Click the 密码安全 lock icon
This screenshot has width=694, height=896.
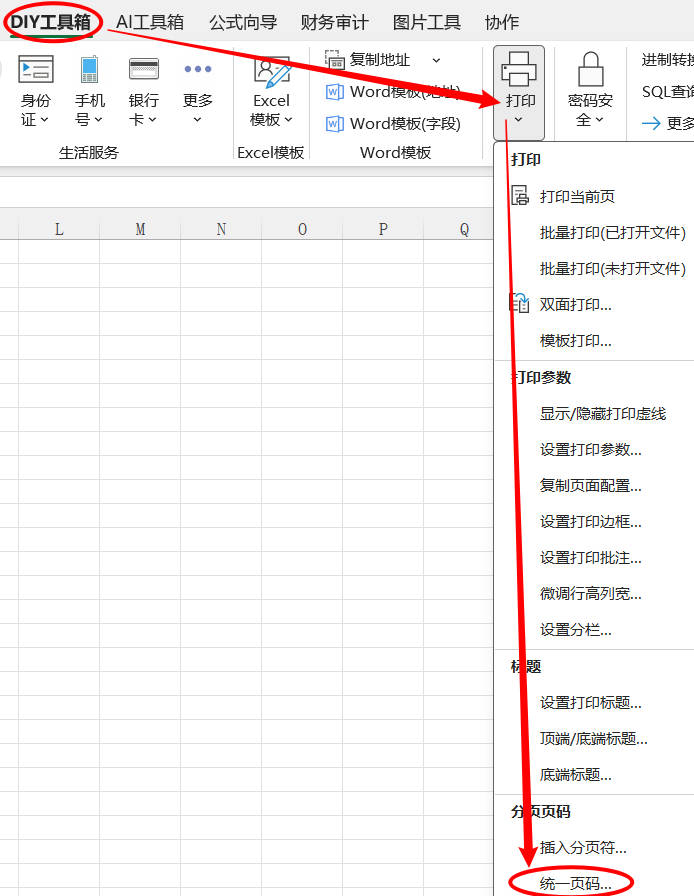click(x=590, y=70)
